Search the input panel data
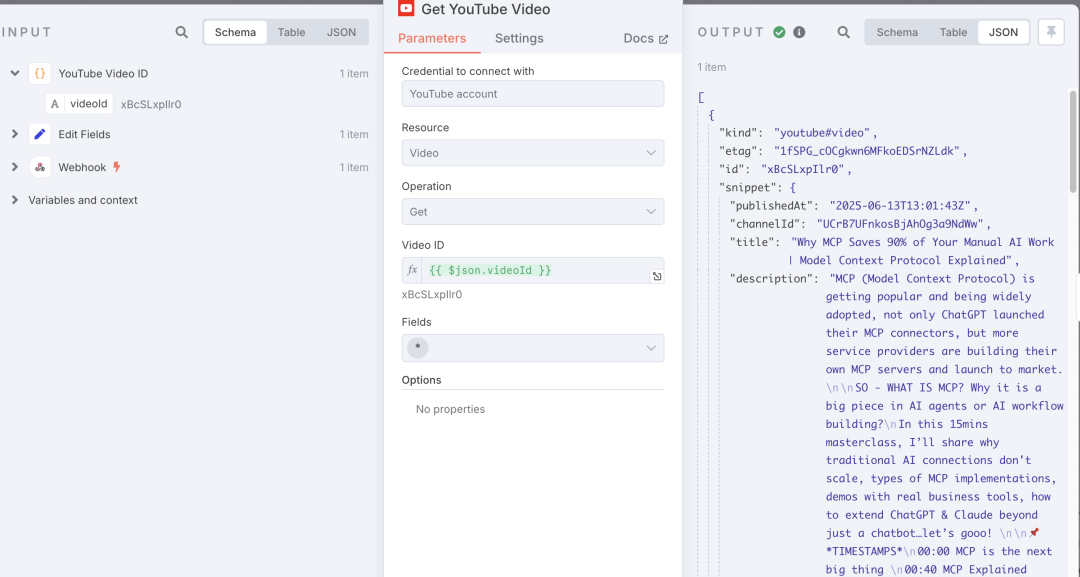 (182, 32)
